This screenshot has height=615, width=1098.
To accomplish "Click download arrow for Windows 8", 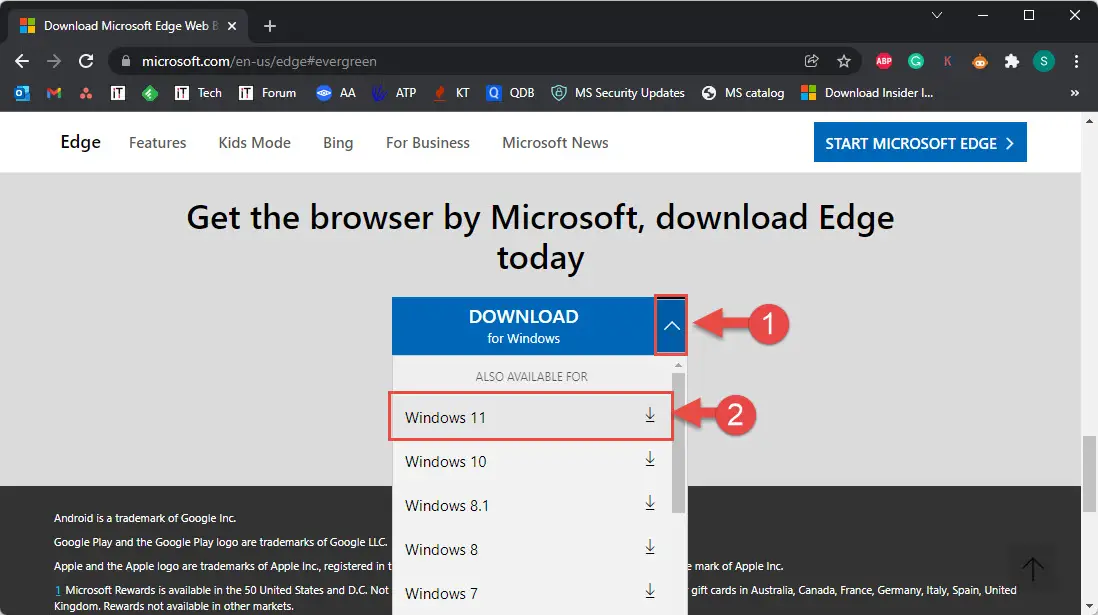I will coord(650,548).
